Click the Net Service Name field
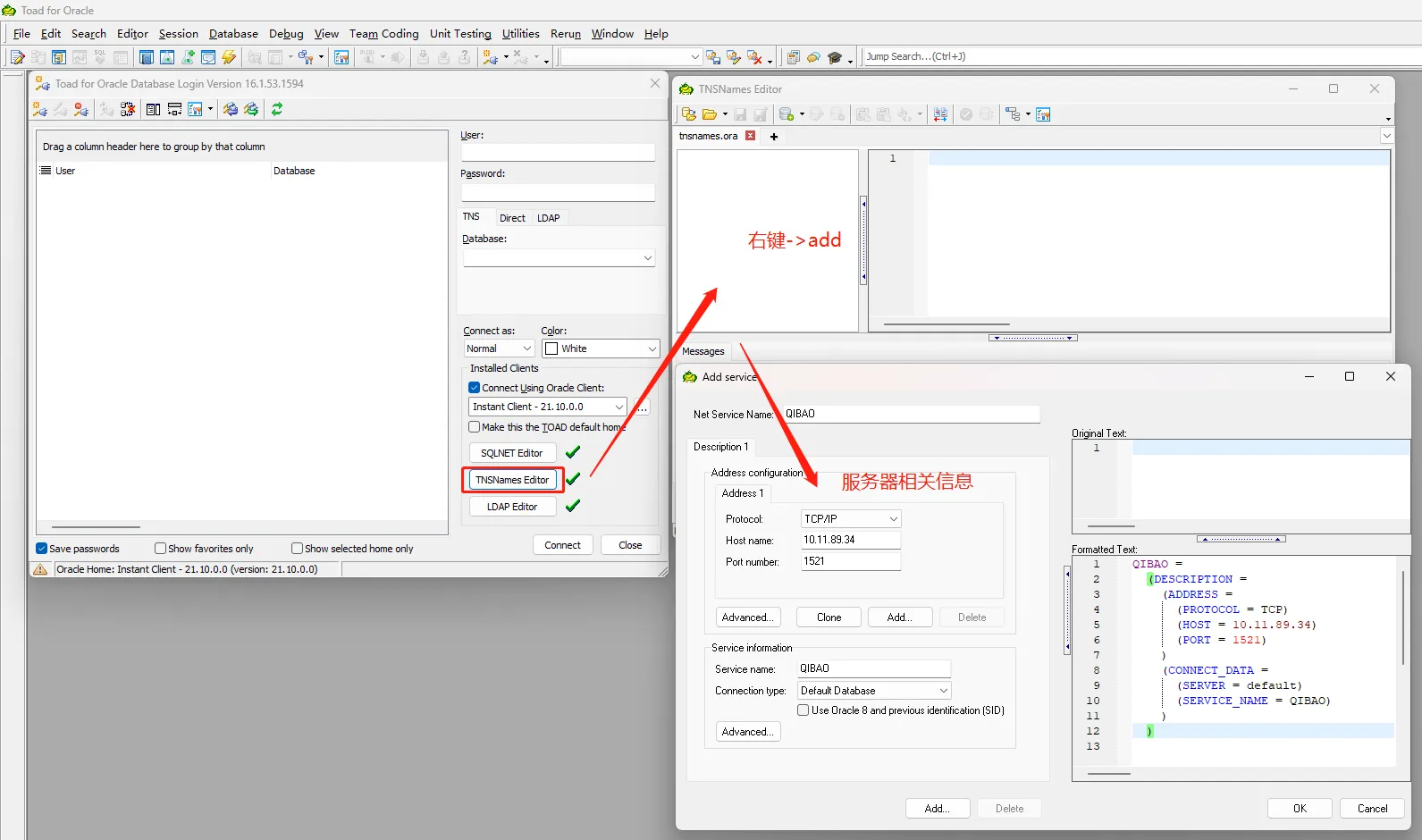Screen dimensions: 1422x840 (x=911, y=415)
